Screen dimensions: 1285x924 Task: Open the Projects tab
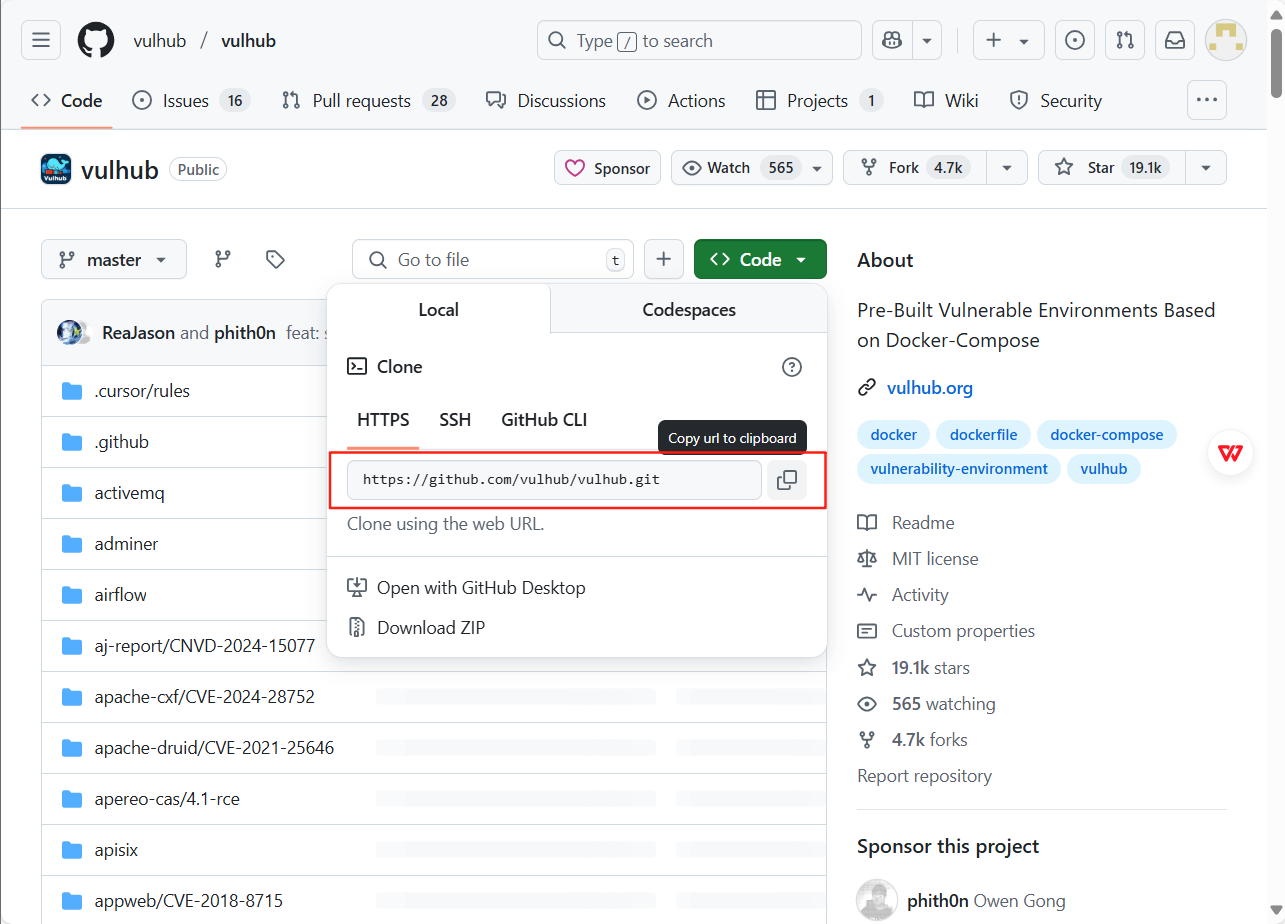click(x=819, y=100)
